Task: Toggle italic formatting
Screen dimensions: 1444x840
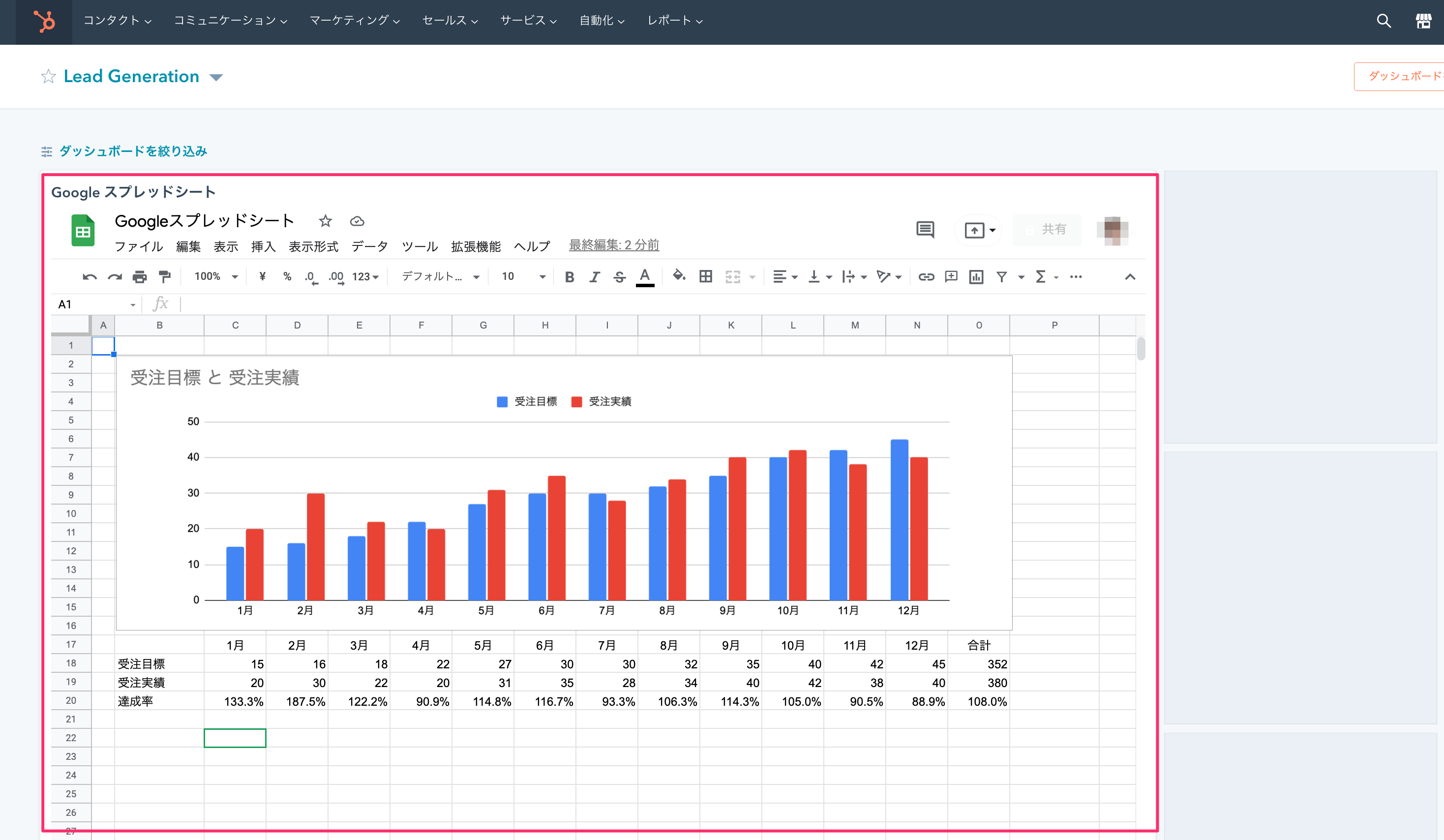Action: [594, 277]
